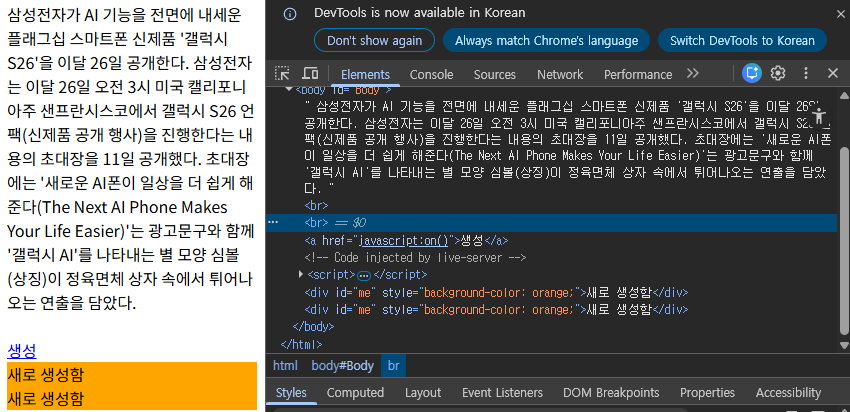Open the Sources tab
The width and height of the screenshot is (850, 412).
click(495, 74)
